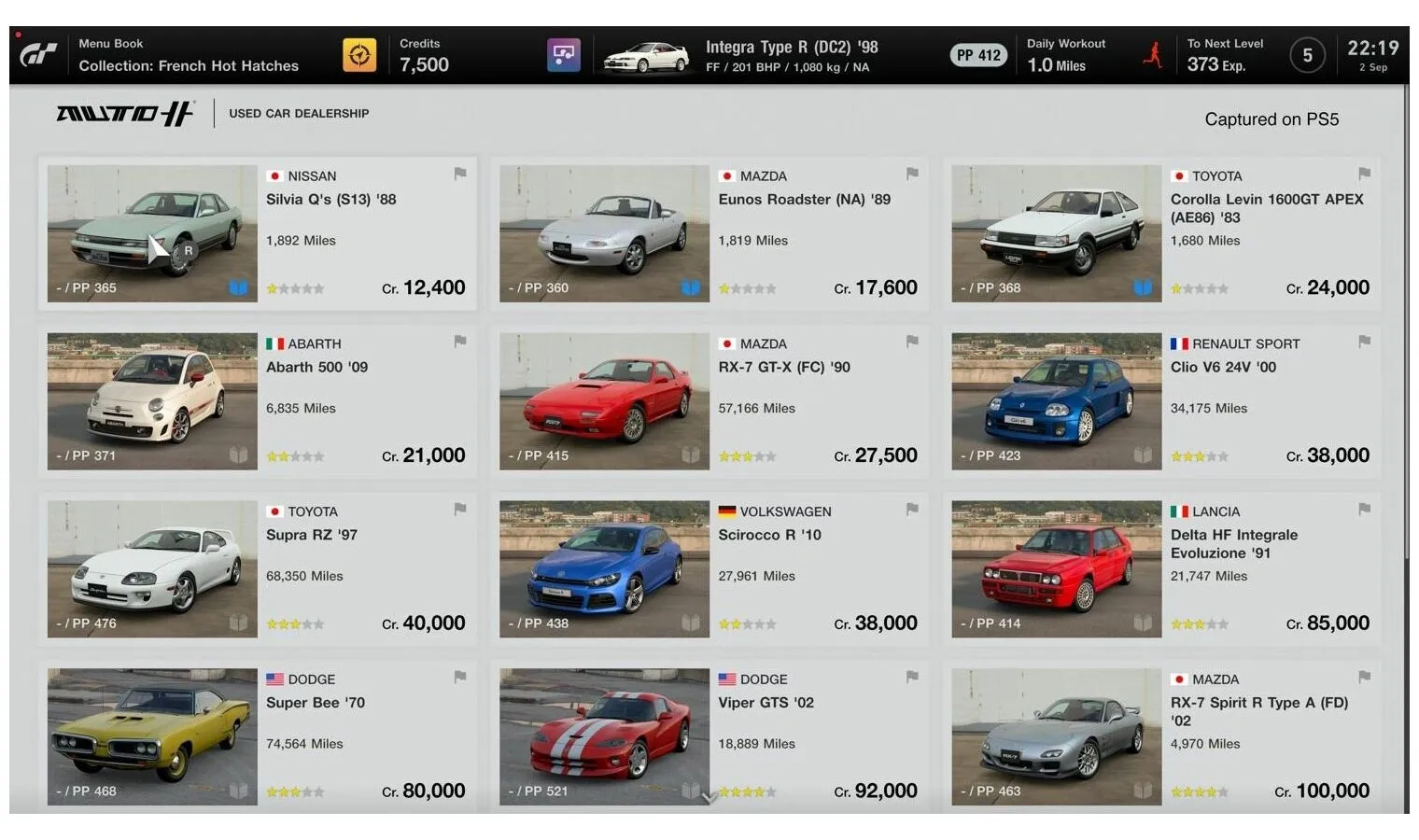Click the Gran Turismo GT logo
This screenshot has height=840, width=1419.
tap(38, 55)
